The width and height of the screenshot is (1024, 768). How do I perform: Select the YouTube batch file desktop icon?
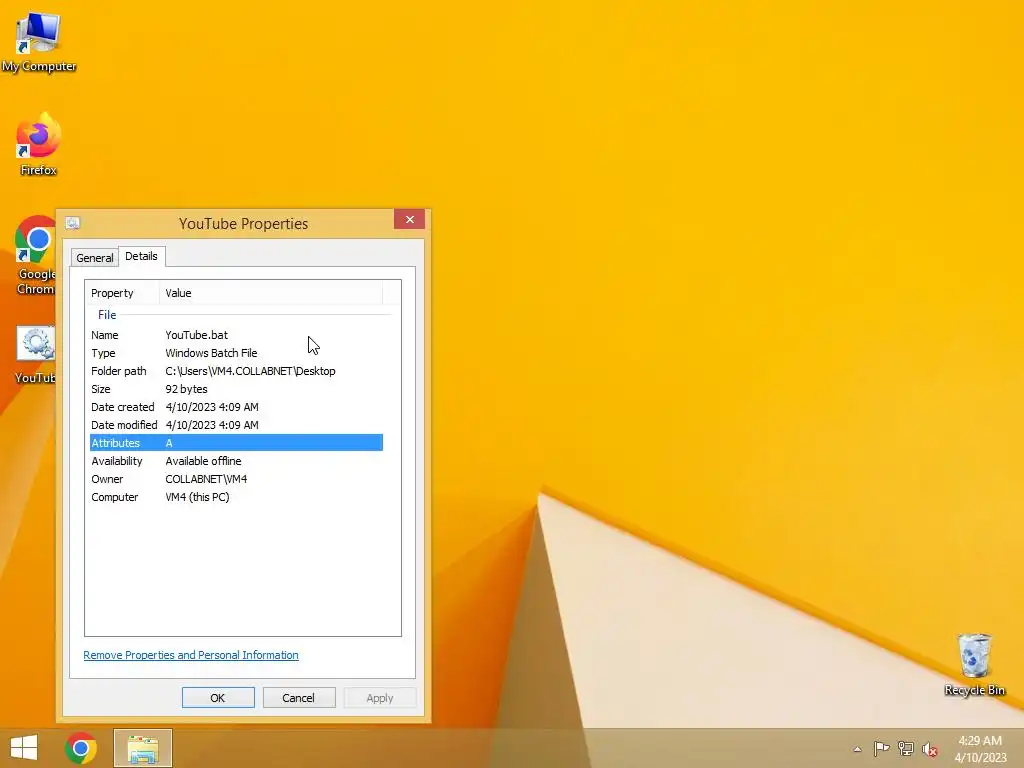[x=35, y=355]
